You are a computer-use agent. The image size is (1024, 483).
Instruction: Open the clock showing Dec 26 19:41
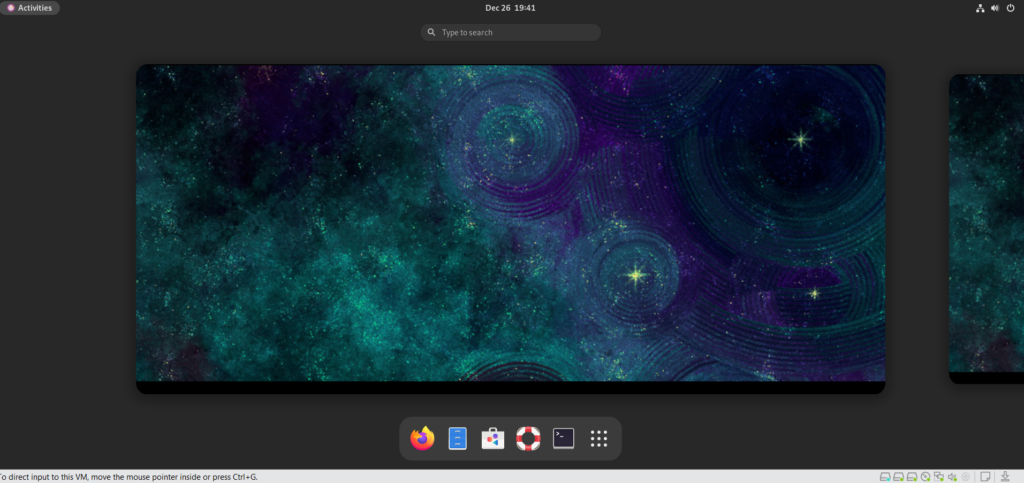click(x=510, y=8)
